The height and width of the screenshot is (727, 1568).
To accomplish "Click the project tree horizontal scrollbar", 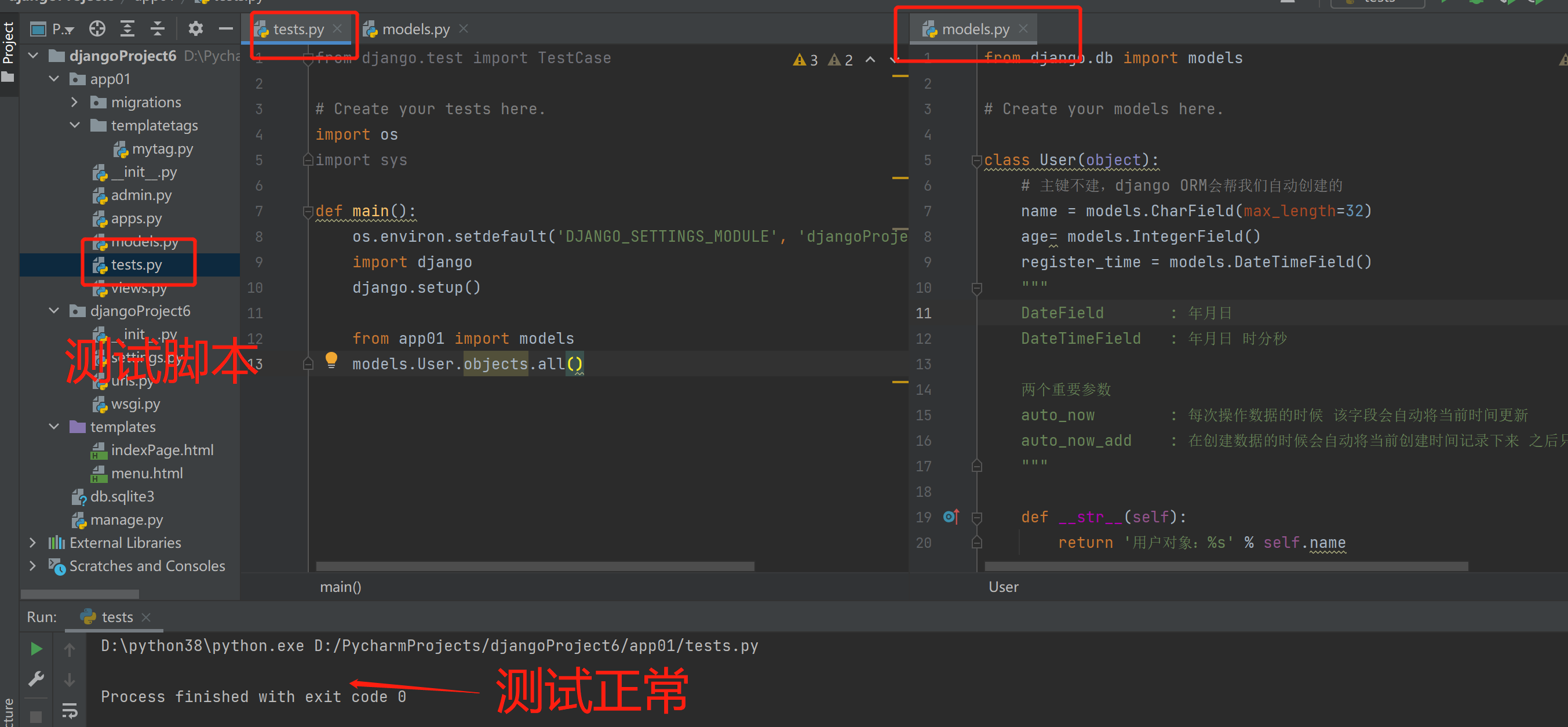I will click(80, 594).
